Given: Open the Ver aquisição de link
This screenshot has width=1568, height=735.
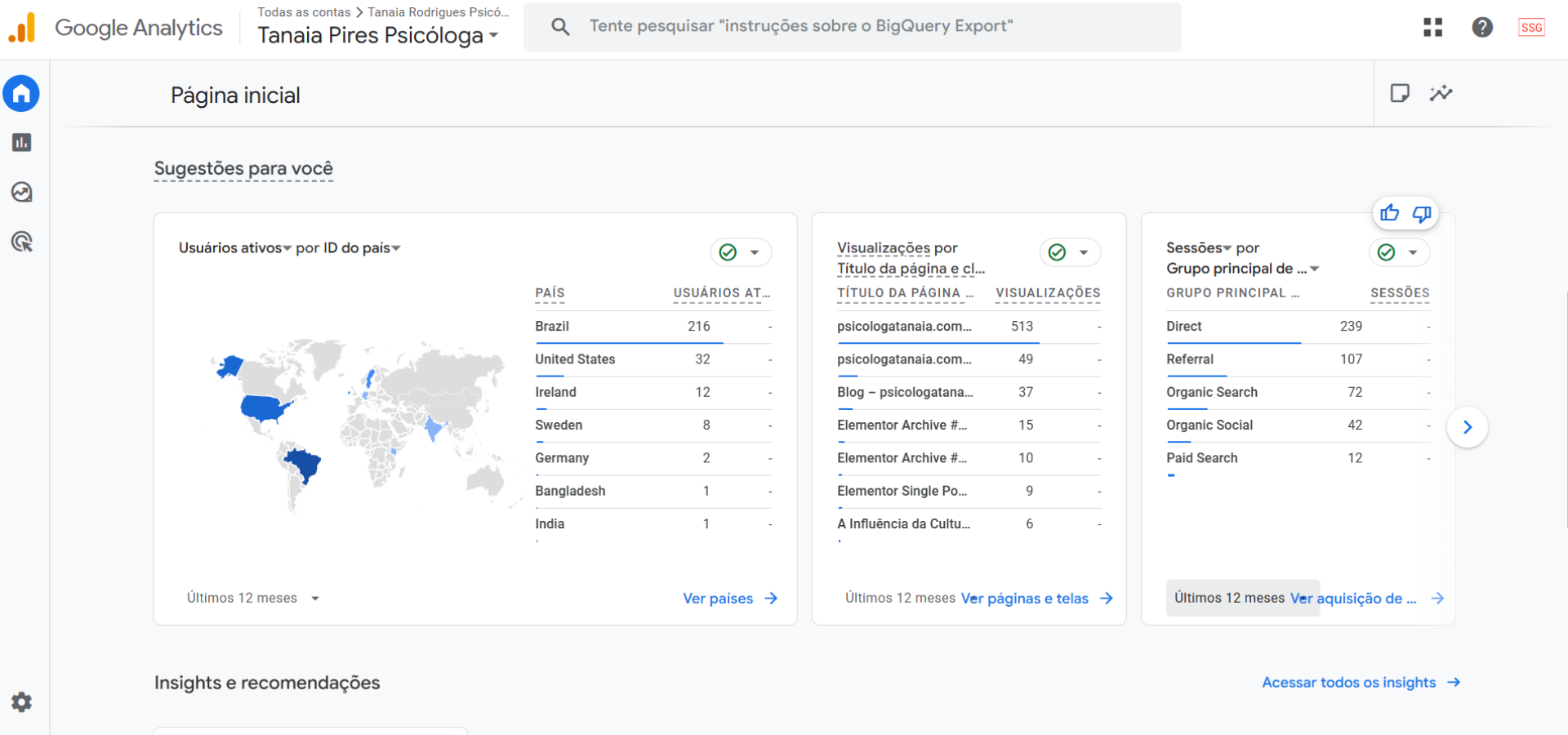Looking at the screenshot, I should (x=1353, y=599).
